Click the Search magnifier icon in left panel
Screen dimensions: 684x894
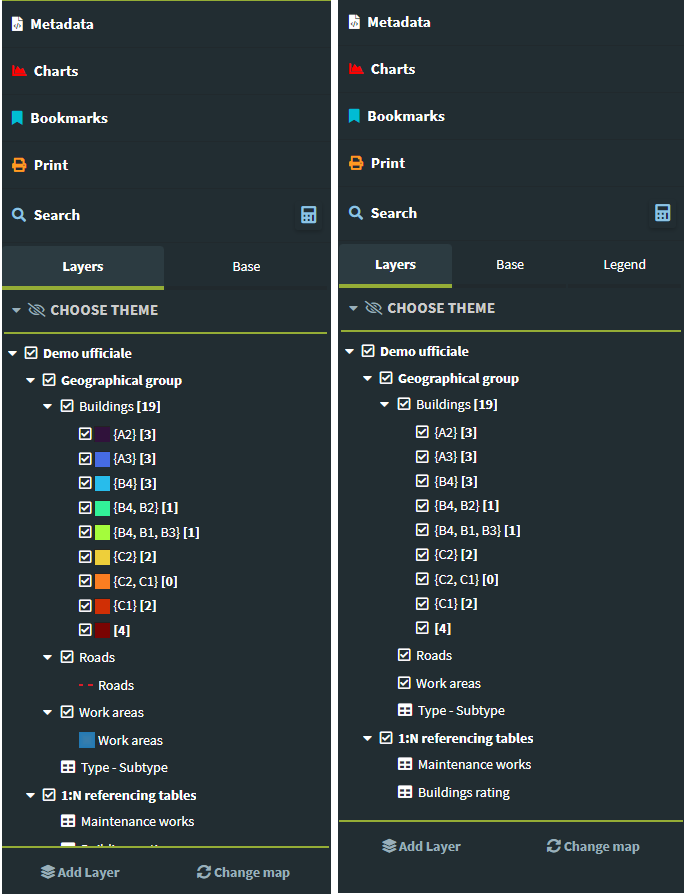point(19,215)
